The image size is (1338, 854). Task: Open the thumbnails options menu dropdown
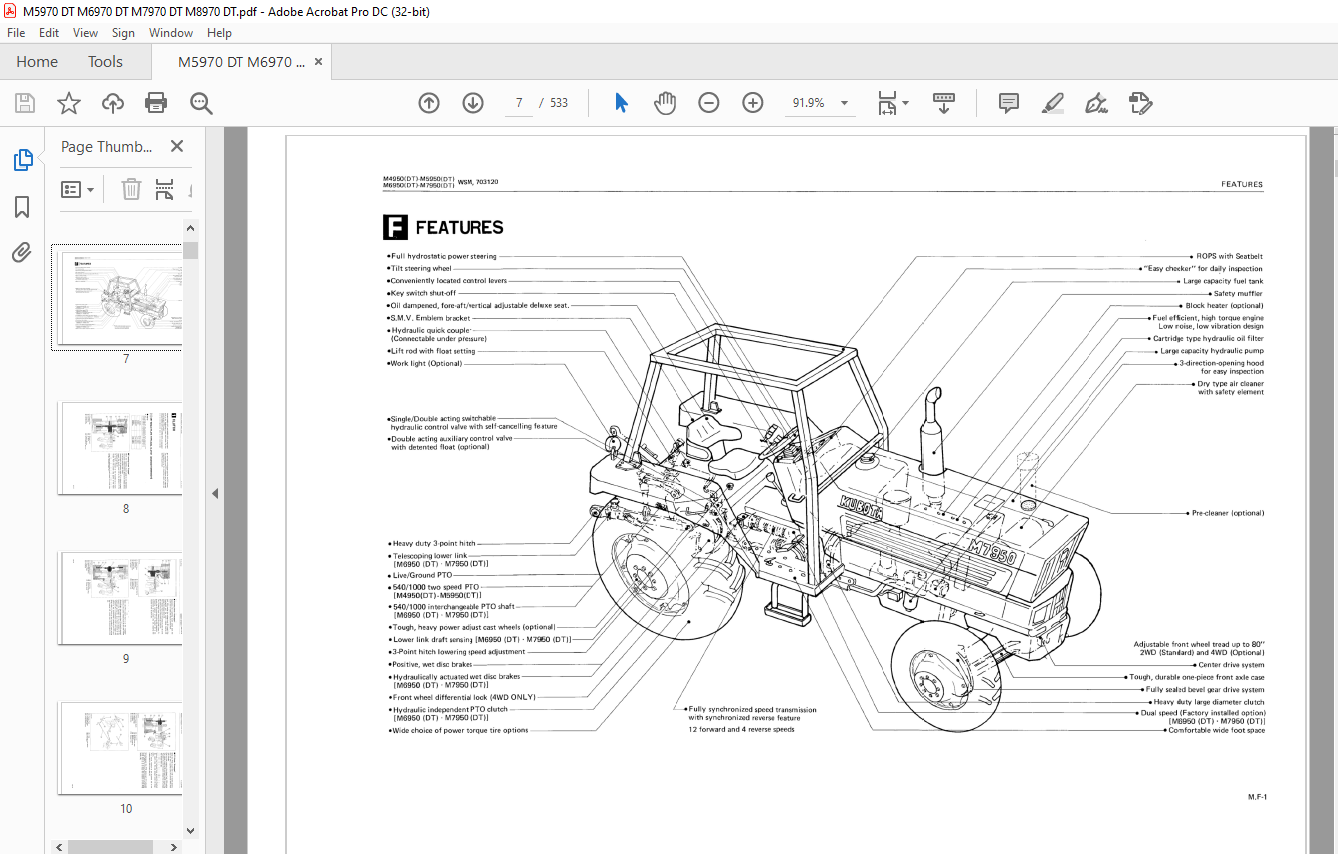pyautogui.click(x=78, y=189)
